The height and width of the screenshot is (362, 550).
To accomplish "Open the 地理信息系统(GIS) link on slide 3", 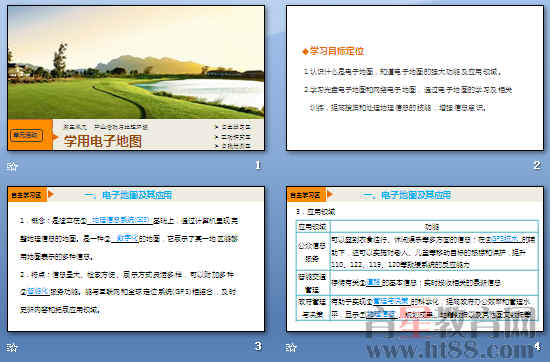I will [x=121, y=220].
